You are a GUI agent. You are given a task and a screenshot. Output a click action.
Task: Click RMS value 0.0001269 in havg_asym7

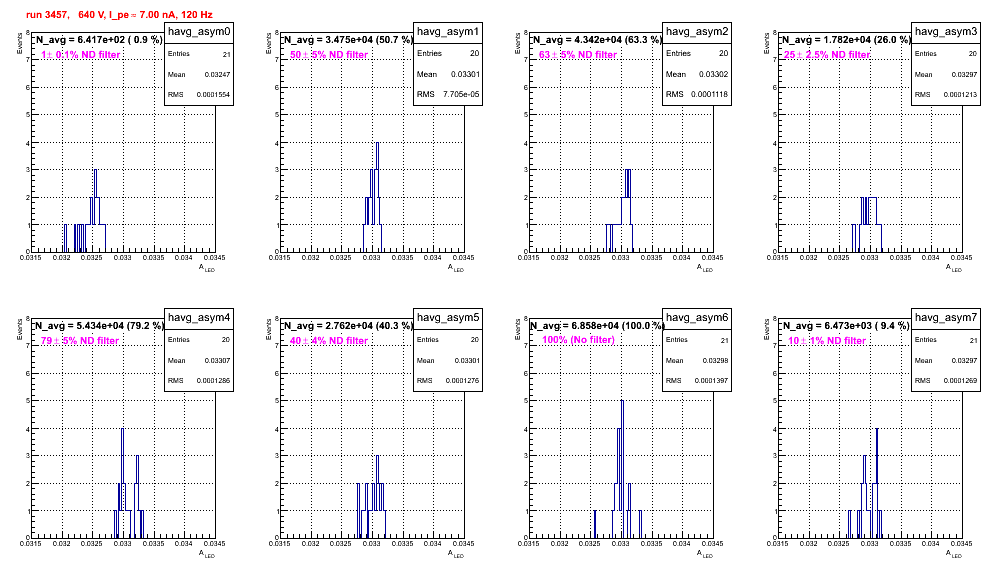click(x=960, y=381)
